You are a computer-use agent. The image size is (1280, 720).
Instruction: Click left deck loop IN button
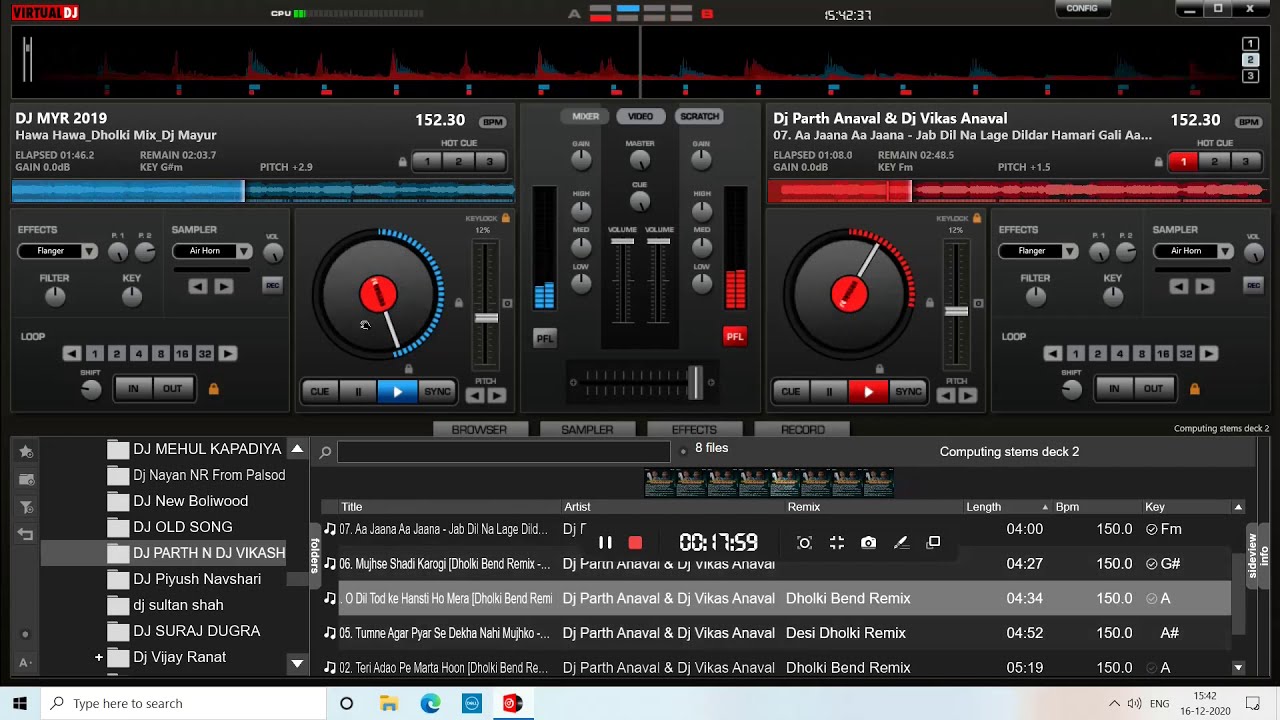click(133, 389)
